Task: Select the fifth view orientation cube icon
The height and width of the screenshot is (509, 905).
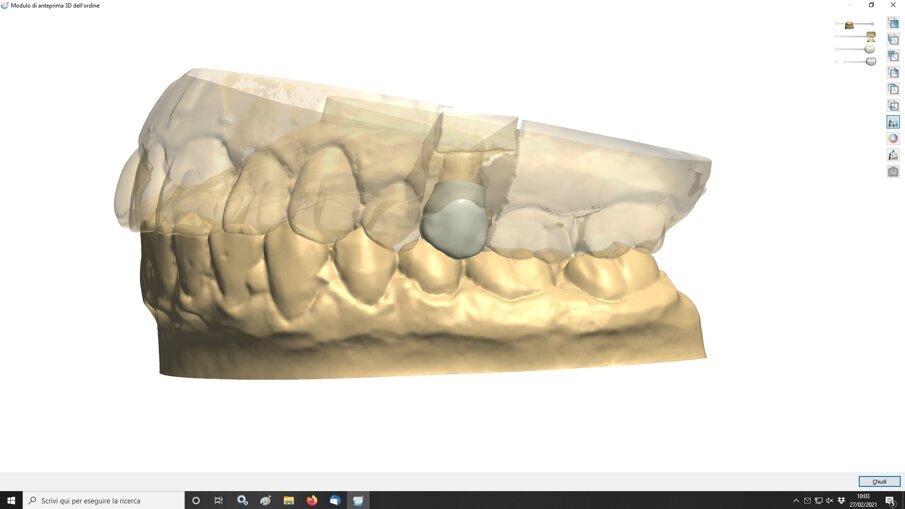Action: [893, 89]
